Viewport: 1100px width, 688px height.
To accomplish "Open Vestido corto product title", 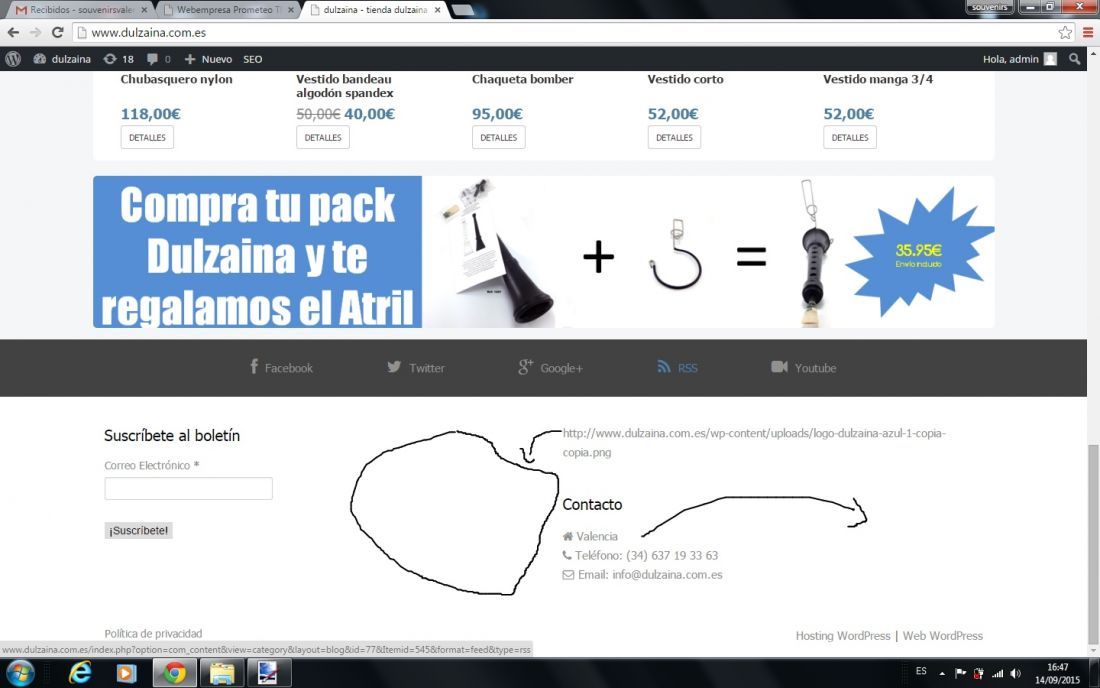I will point(685,79).
